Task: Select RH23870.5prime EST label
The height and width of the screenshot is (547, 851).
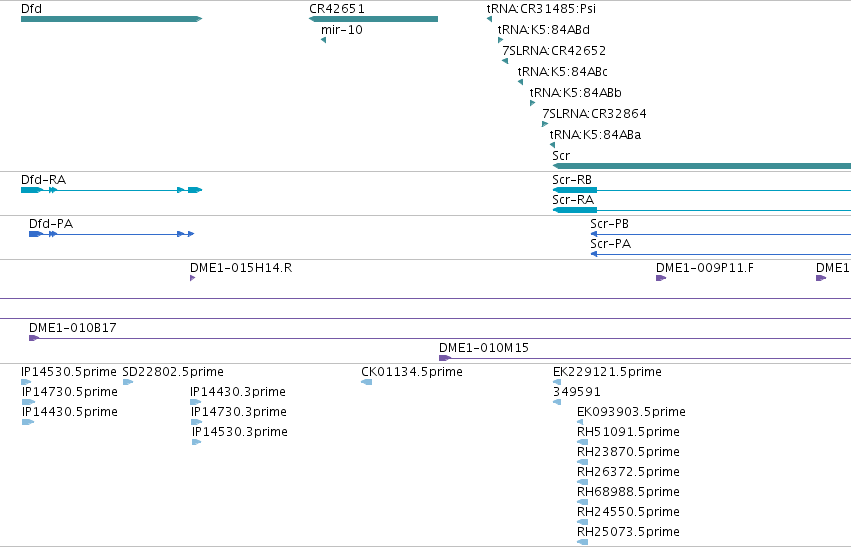Action: 628,452
